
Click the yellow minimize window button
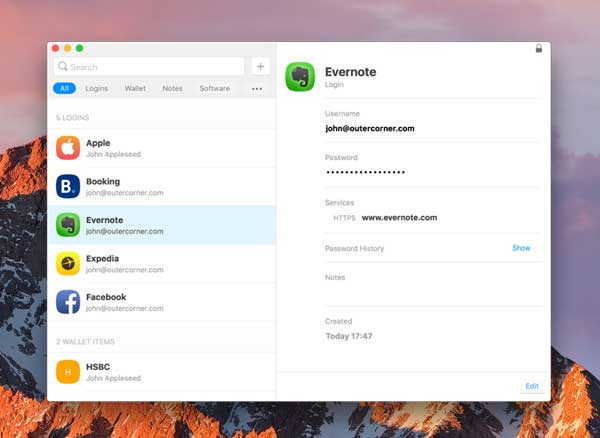[67, 48]
